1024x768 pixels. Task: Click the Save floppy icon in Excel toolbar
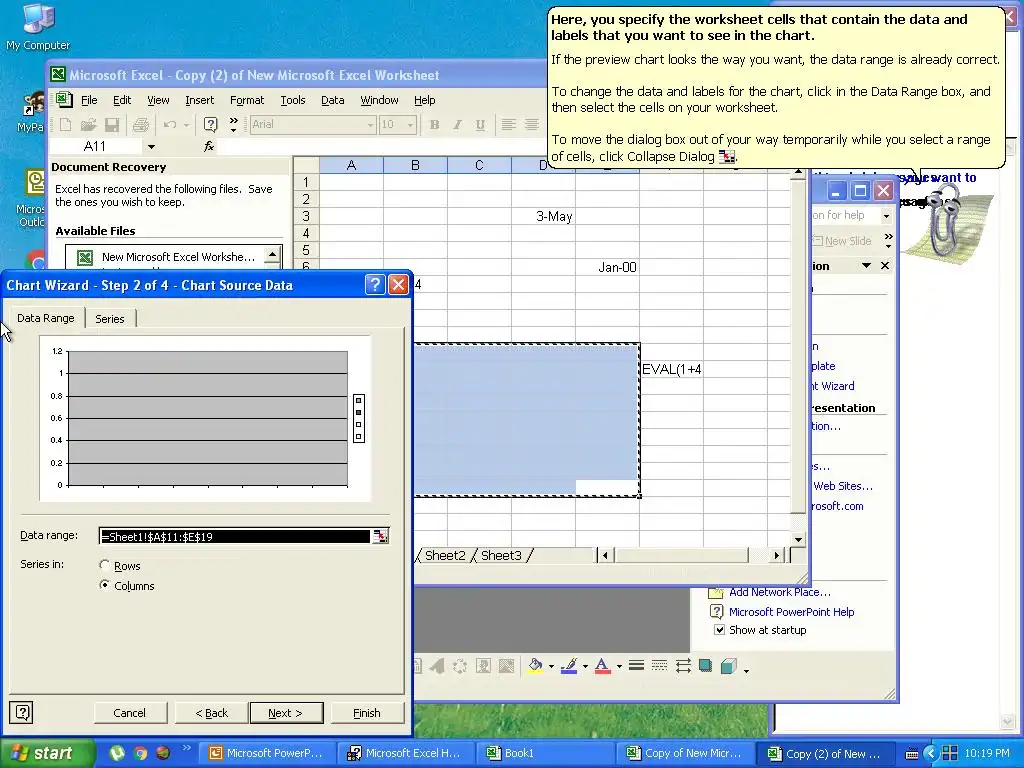pos(112,124)
